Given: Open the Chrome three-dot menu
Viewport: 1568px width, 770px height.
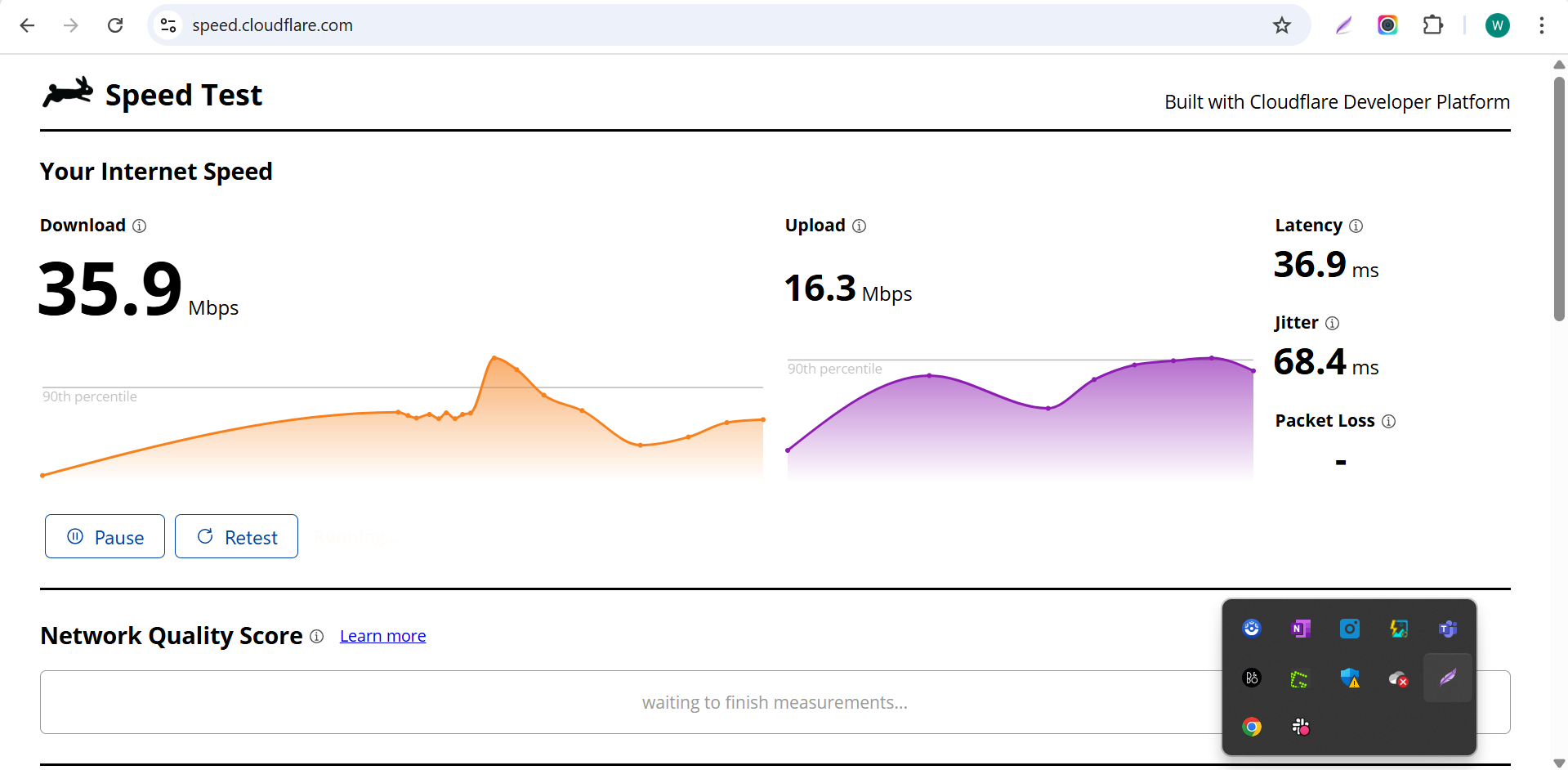Looking at the screenshot, I should click(1541, 25).
